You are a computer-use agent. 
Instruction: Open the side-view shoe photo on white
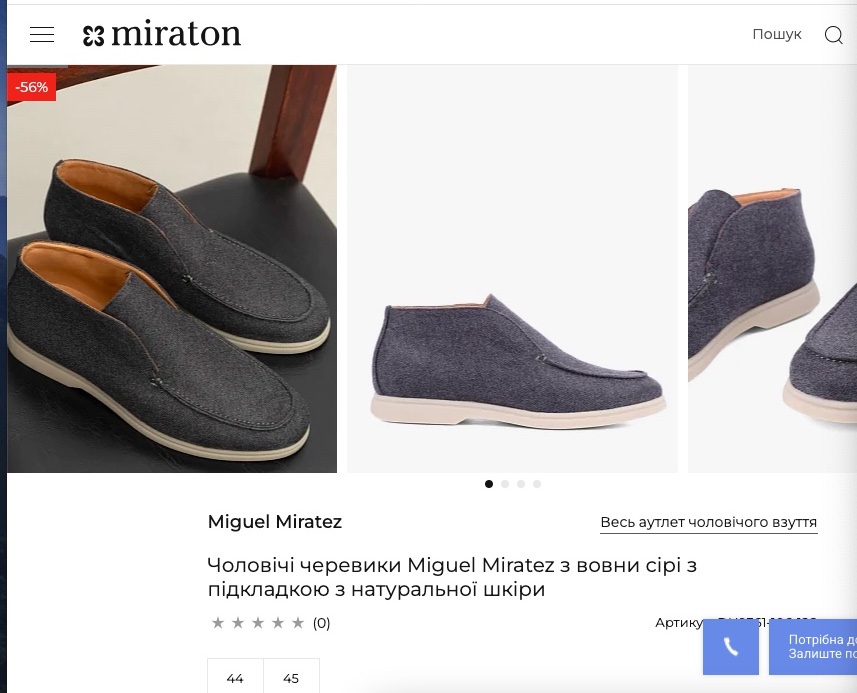[512, 270]
